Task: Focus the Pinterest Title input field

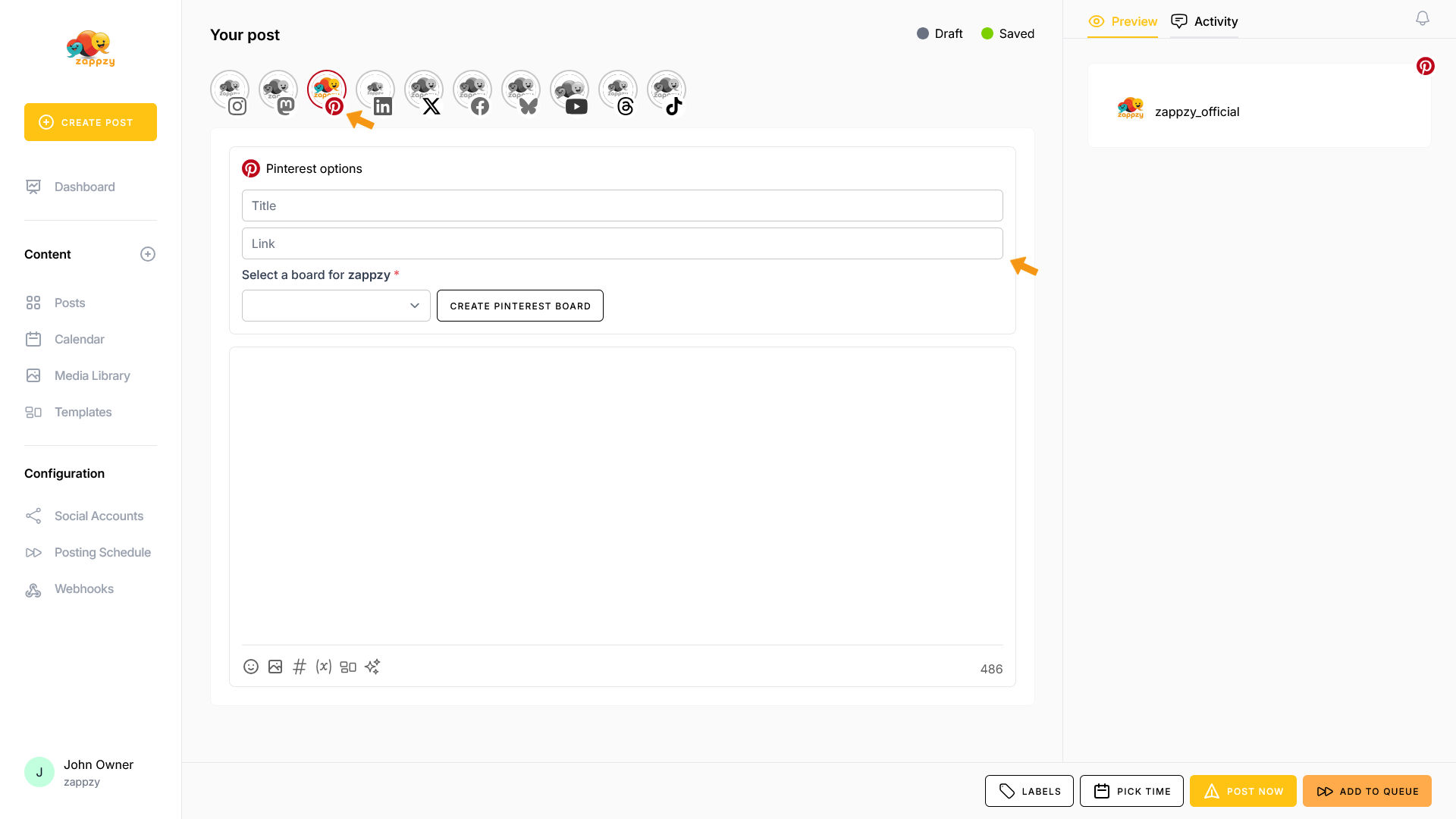Action: pos(622,206)
